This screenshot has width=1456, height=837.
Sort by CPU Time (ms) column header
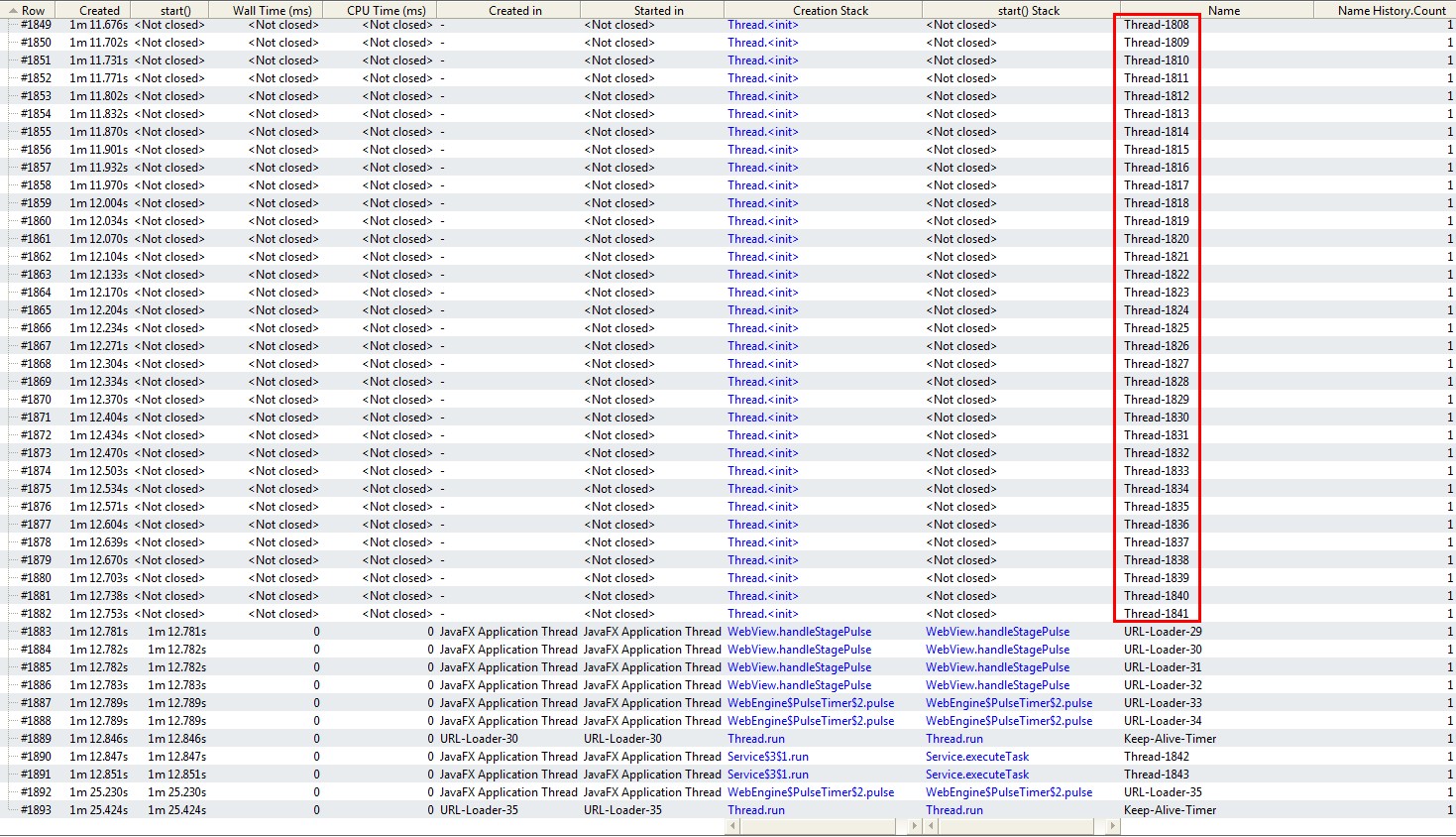click(386, 10)
